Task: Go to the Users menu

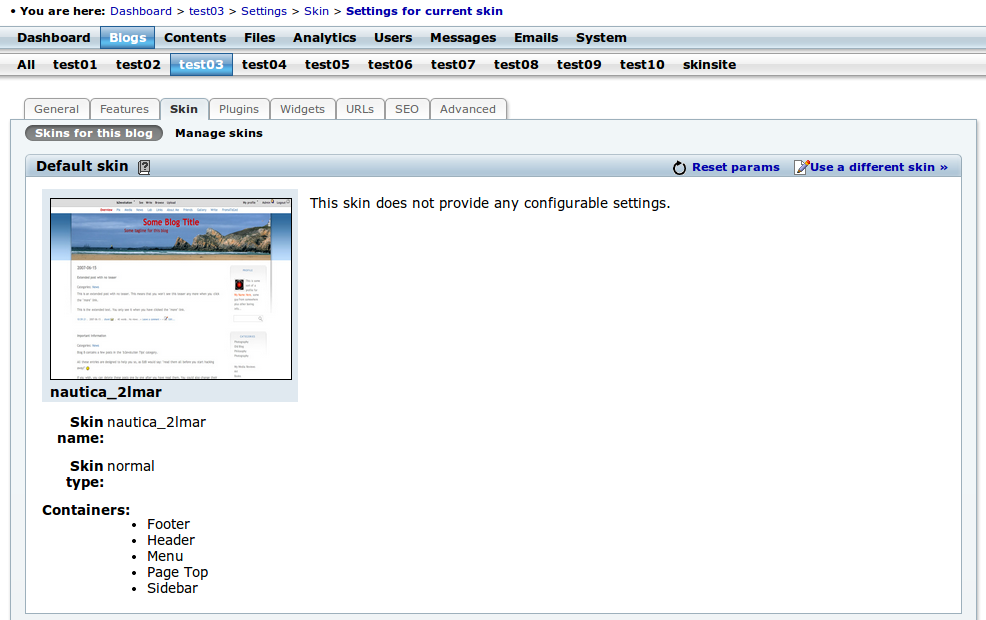Action: 393,38
